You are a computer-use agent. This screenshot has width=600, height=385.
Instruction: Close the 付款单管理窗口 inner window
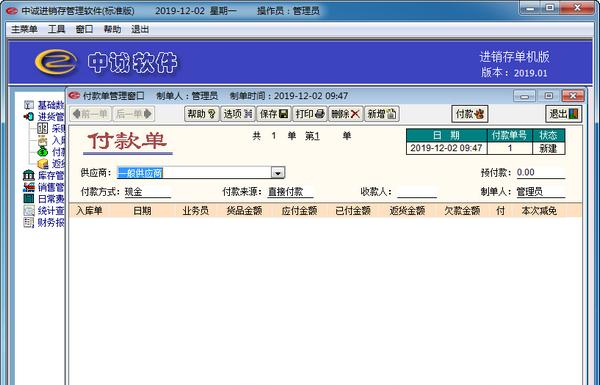[x=573, y=96]
